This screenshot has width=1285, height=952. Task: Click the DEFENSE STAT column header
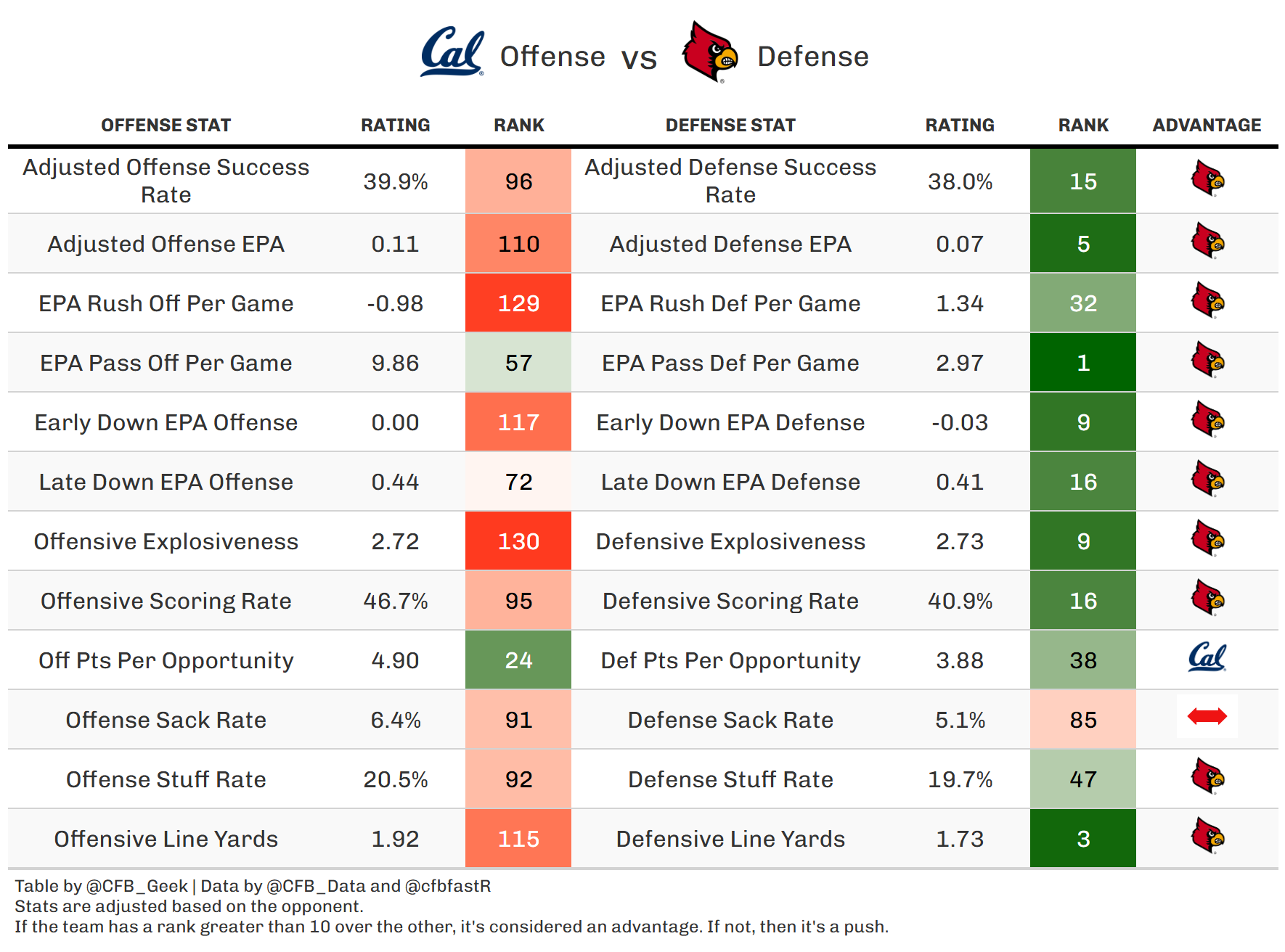(x=730, y=126)
